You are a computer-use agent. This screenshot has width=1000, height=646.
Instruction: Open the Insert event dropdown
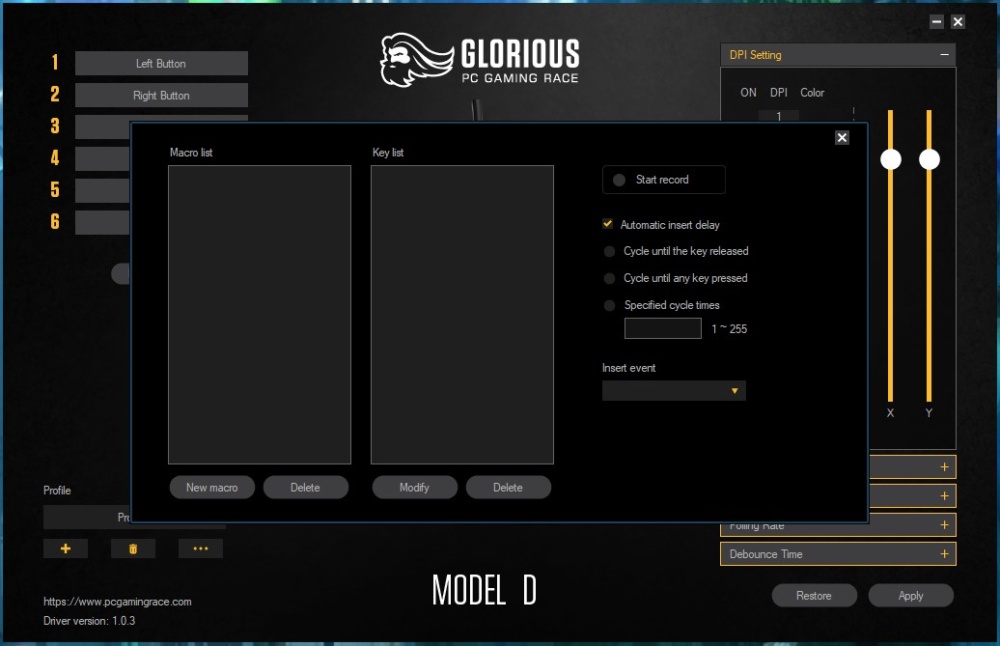(673, 390)
